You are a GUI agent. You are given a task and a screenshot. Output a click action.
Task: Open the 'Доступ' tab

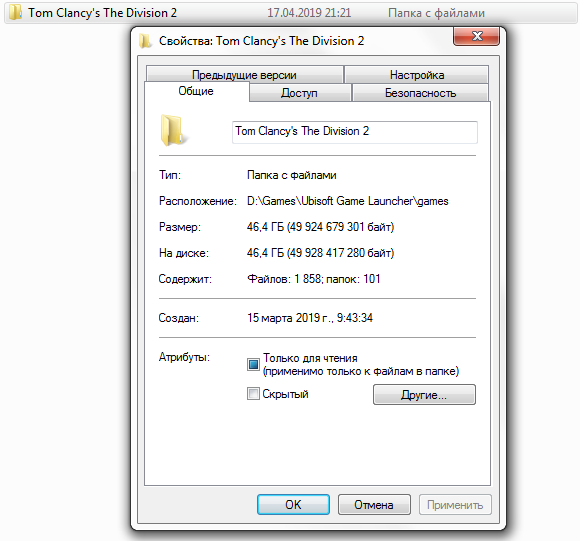tap(300, 92)
